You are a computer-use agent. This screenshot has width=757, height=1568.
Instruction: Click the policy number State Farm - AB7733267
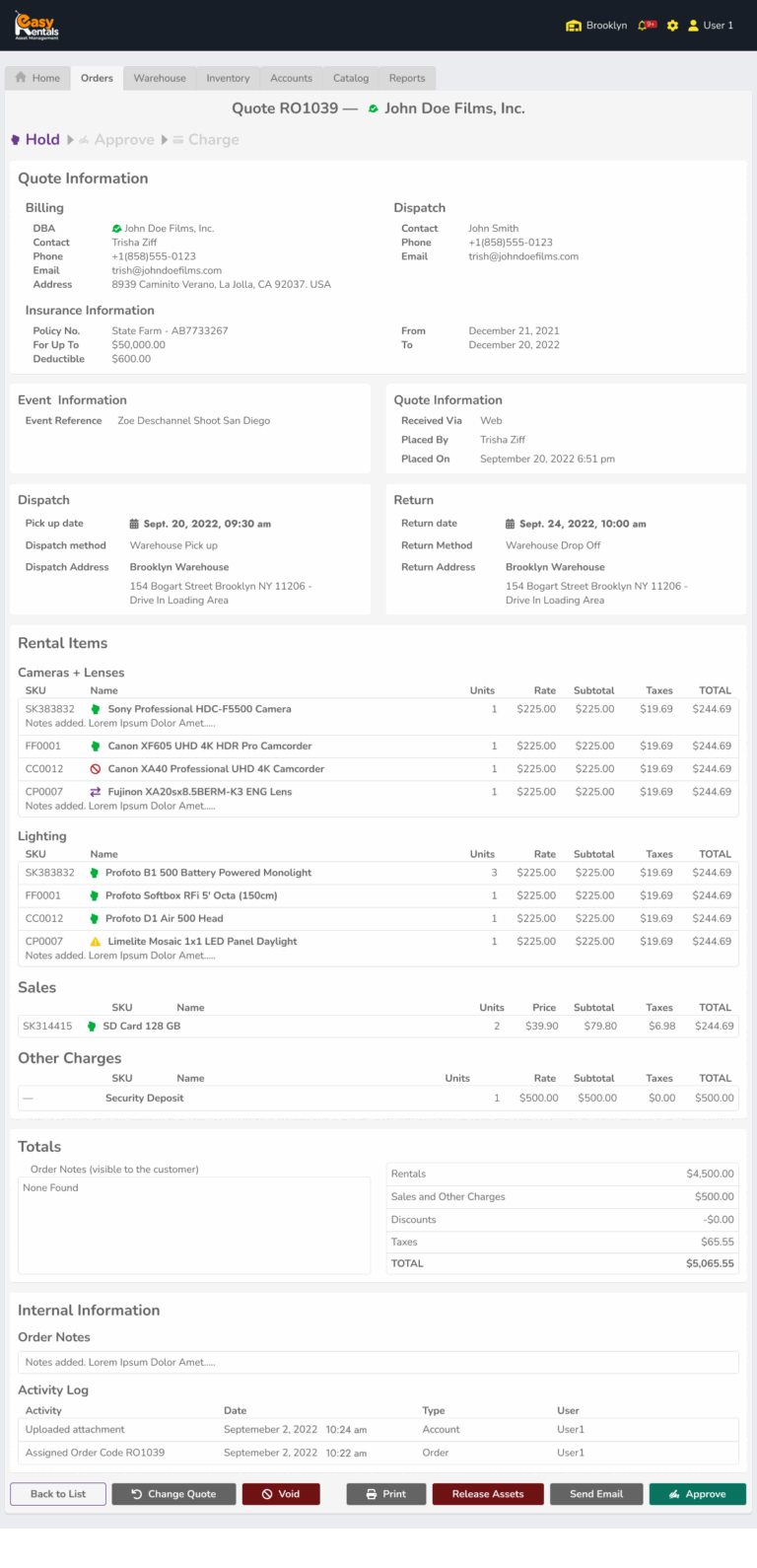[x=170, y=331]
